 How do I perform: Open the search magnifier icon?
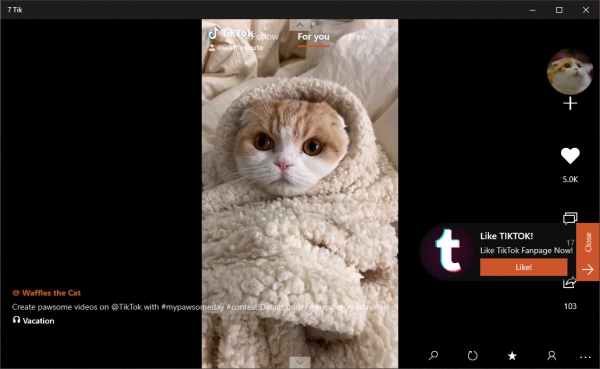coord(433,356)
